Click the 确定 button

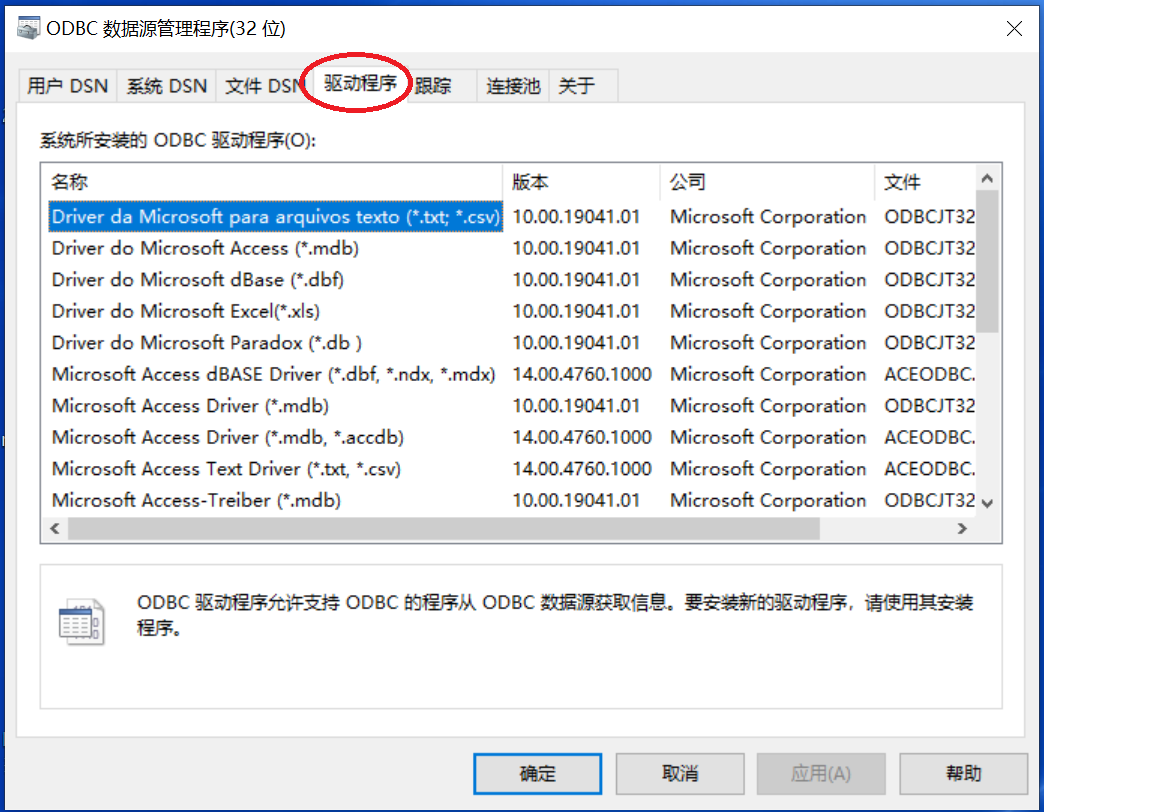pyautogui.click(x=537, y=773)
